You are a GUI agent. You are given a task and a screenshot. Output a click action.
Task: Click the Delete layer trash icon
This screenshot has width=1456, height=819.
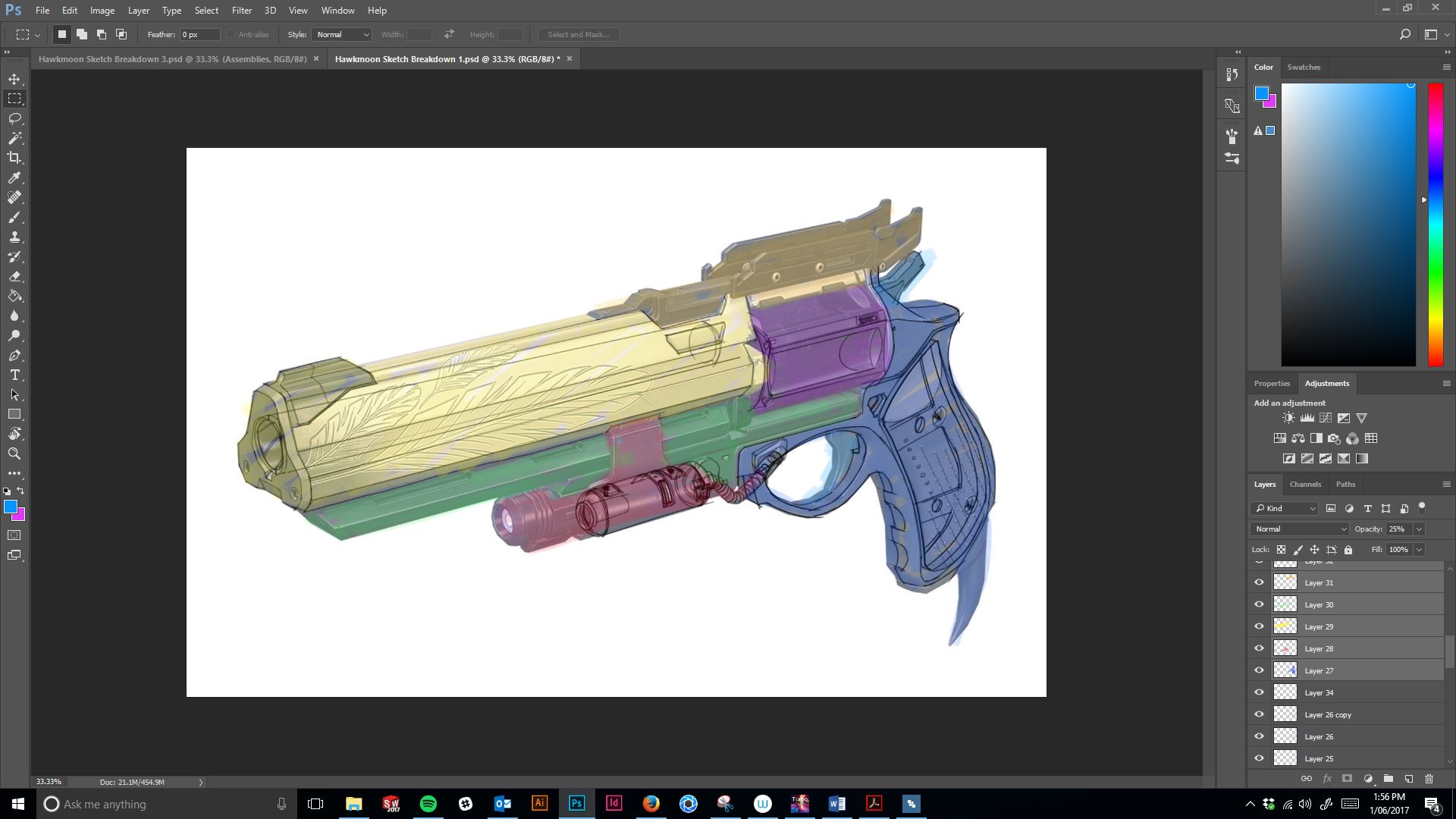pos(1429,778)
